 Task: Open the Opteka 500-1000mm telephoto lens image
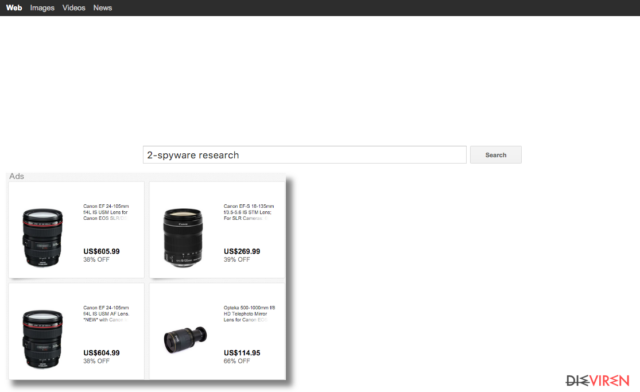pos(185,339)
